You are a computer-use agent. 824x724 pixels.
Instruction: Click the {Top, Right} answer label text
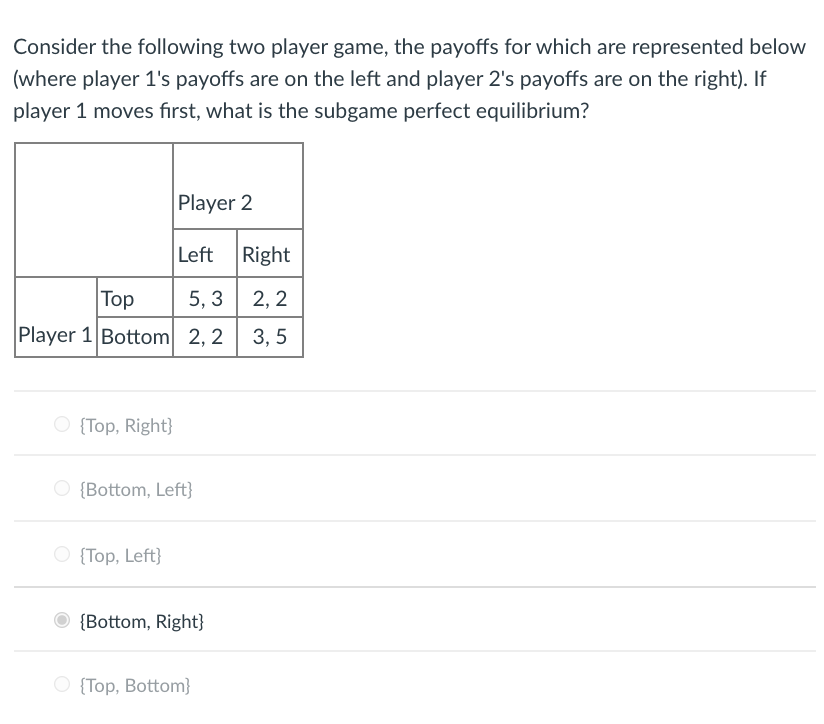click(x=127, y=425)
